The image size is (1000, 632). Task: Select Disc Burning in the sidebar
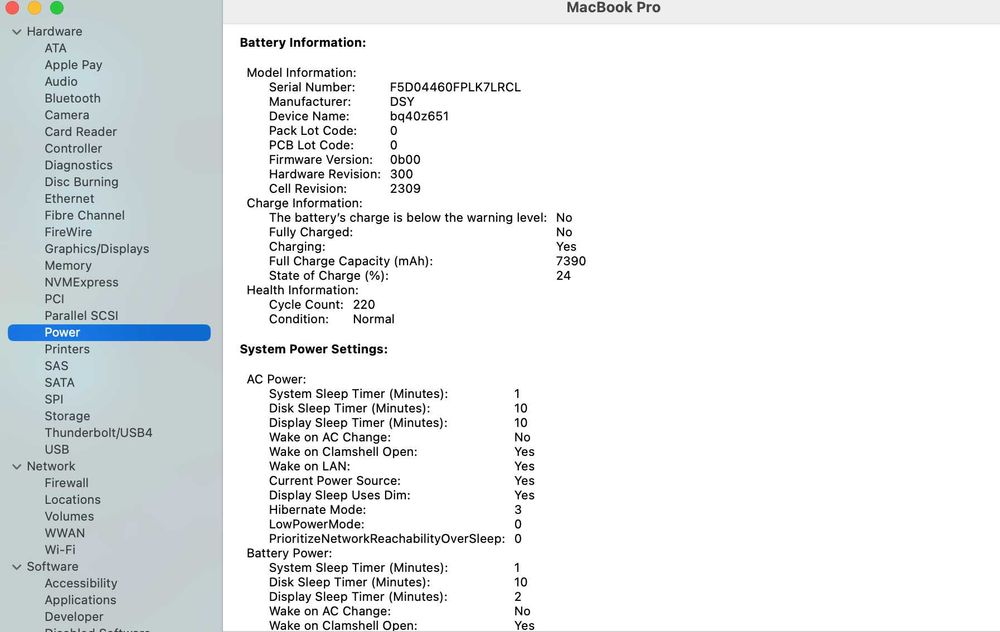pyautogui.click(x=82, y=182)
